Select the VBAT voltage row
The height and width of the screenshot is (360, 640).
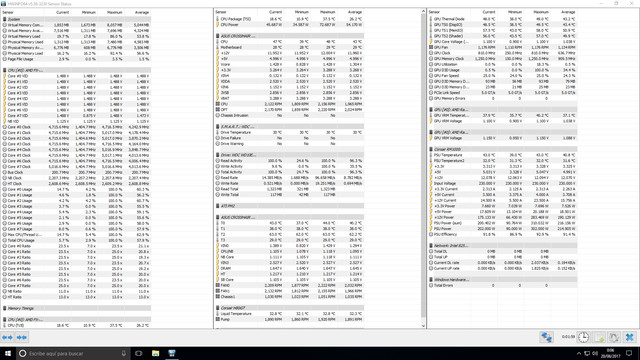click(x=289, y=98)
